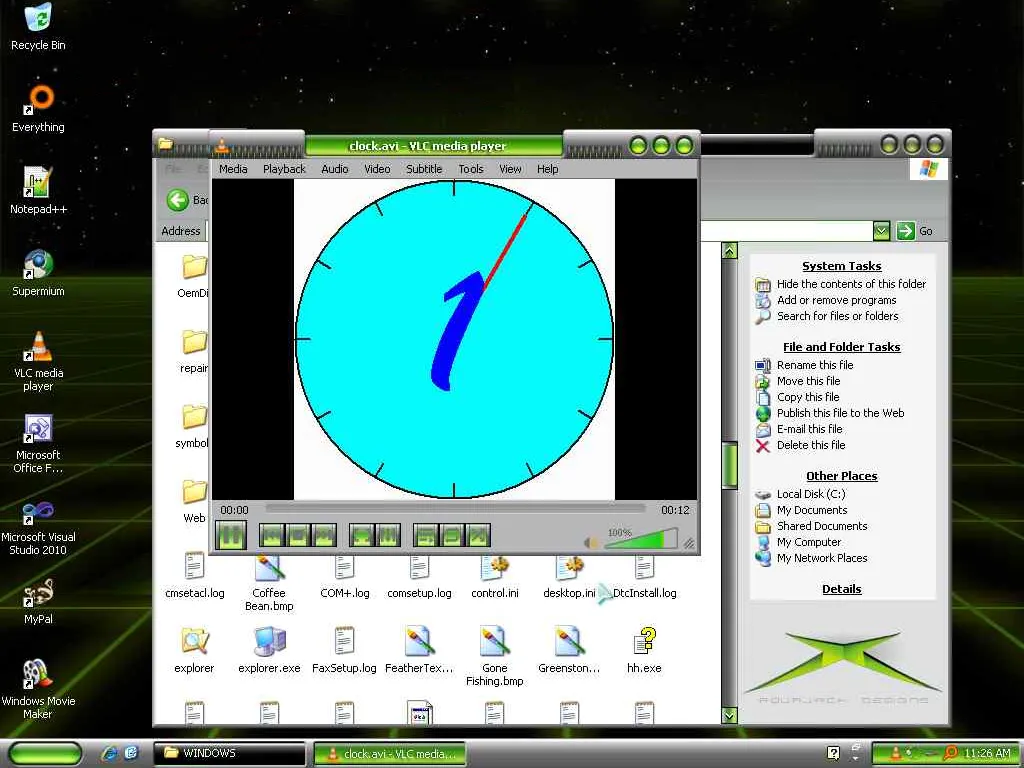This screenshot has height=768, width=1024.
Task: Click E-mail this file
Action: [x=809, y=429]
